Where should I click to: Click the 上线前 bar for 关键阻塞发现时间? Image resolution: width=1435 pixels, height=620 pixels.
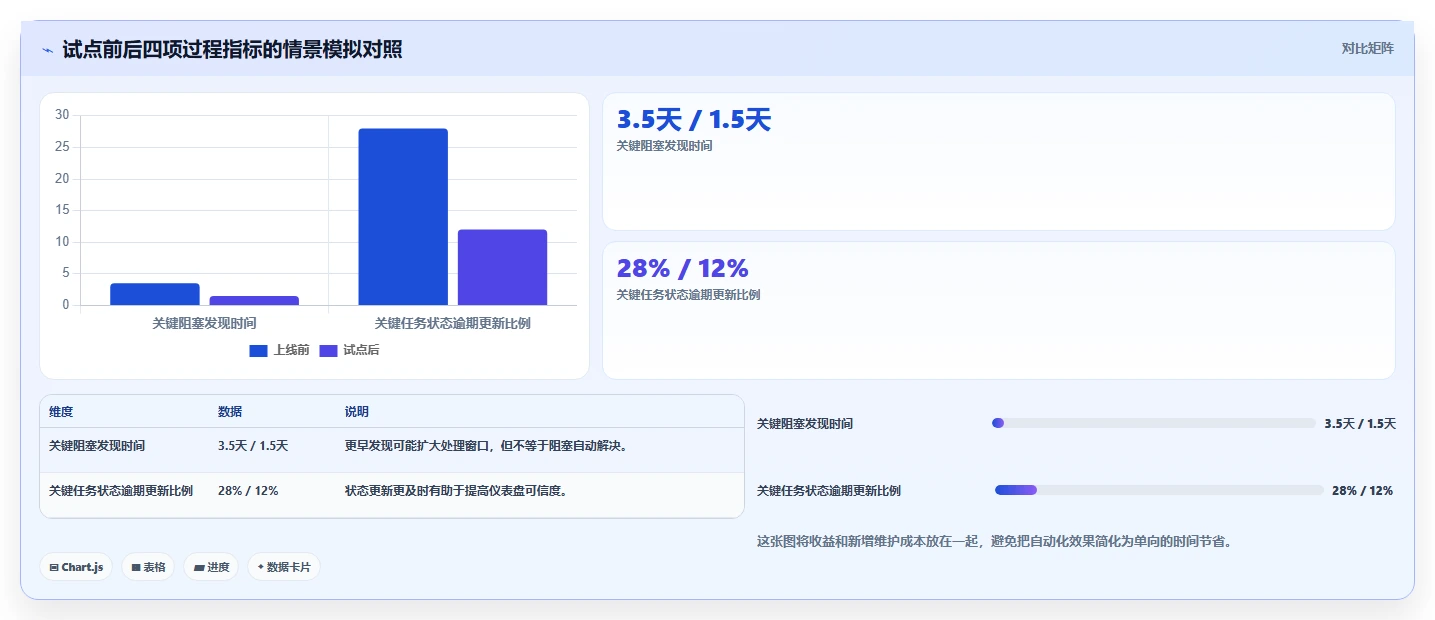click(155, 294)
